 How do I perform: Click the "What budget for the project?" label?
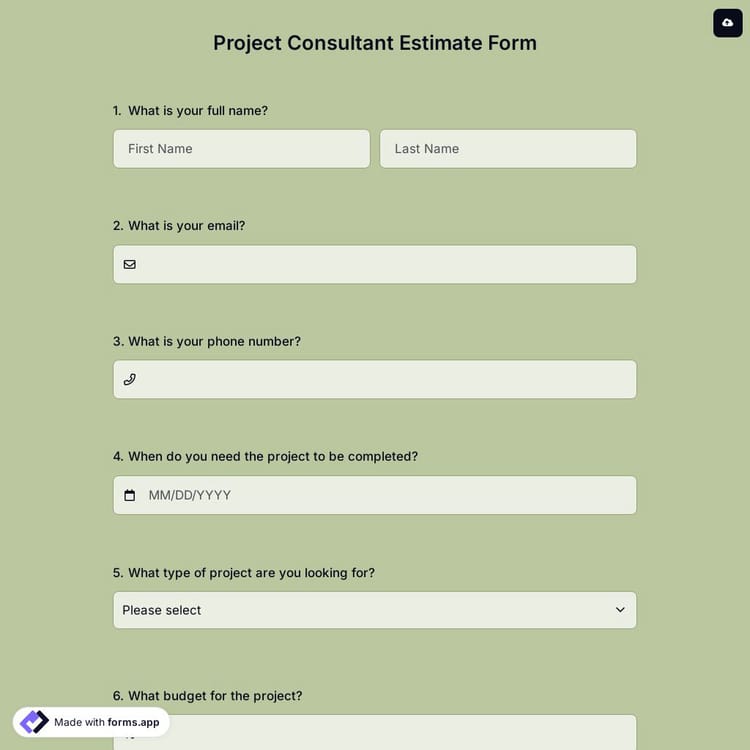coord(214,696)
